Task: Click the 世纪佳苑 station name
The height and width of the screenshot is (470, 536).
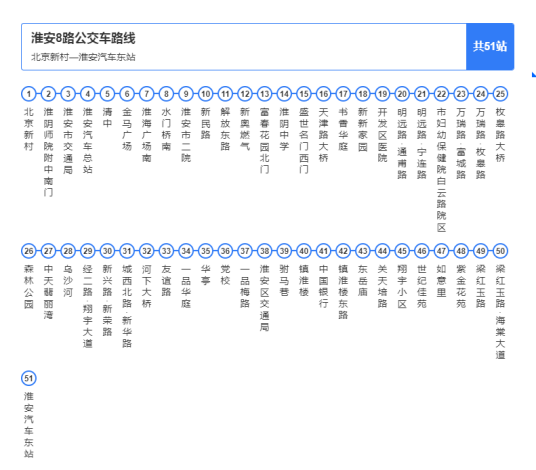Action: 422,286
